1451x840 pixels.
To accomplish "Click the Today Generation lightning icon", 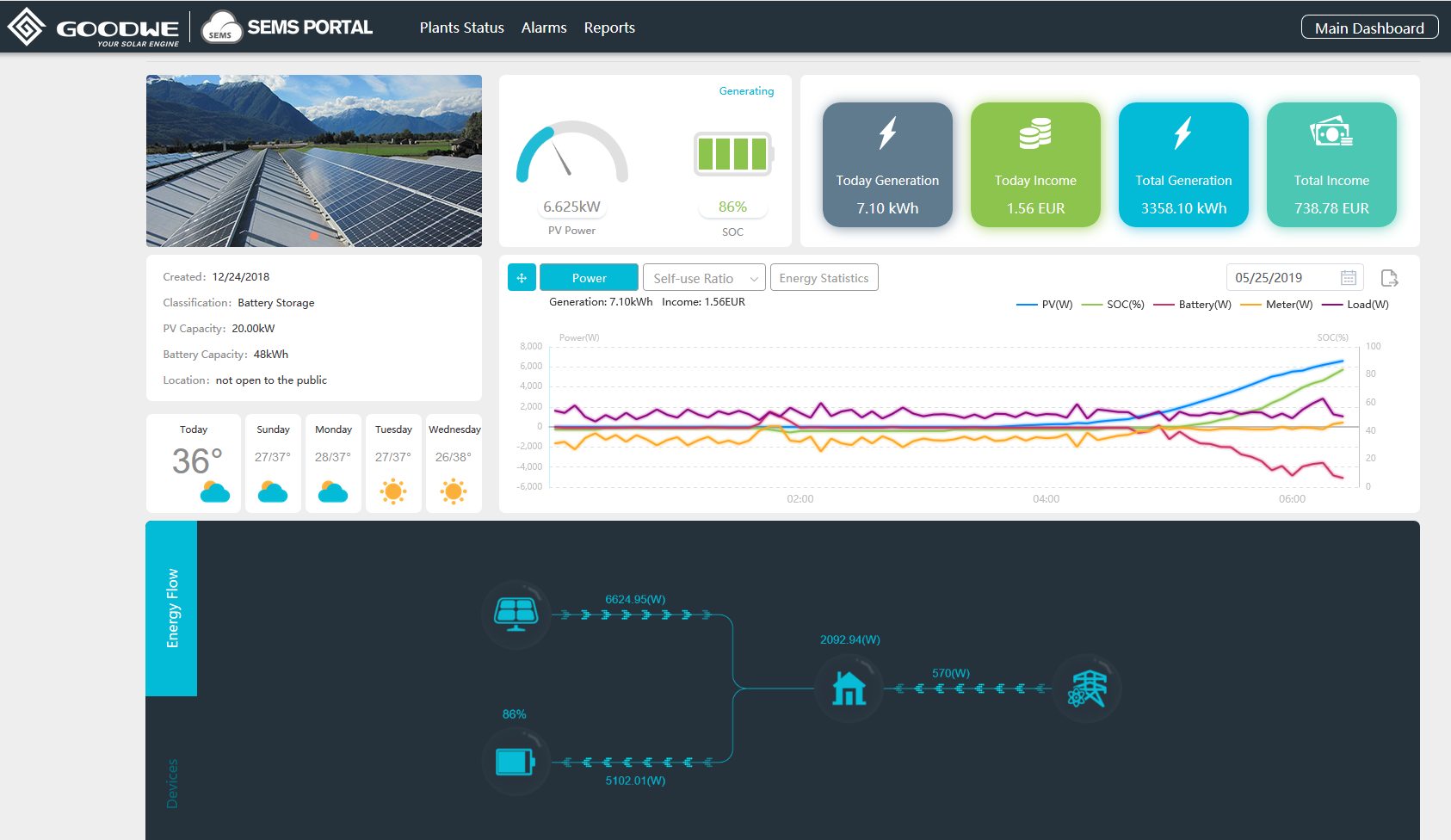I will coord(887,133).
